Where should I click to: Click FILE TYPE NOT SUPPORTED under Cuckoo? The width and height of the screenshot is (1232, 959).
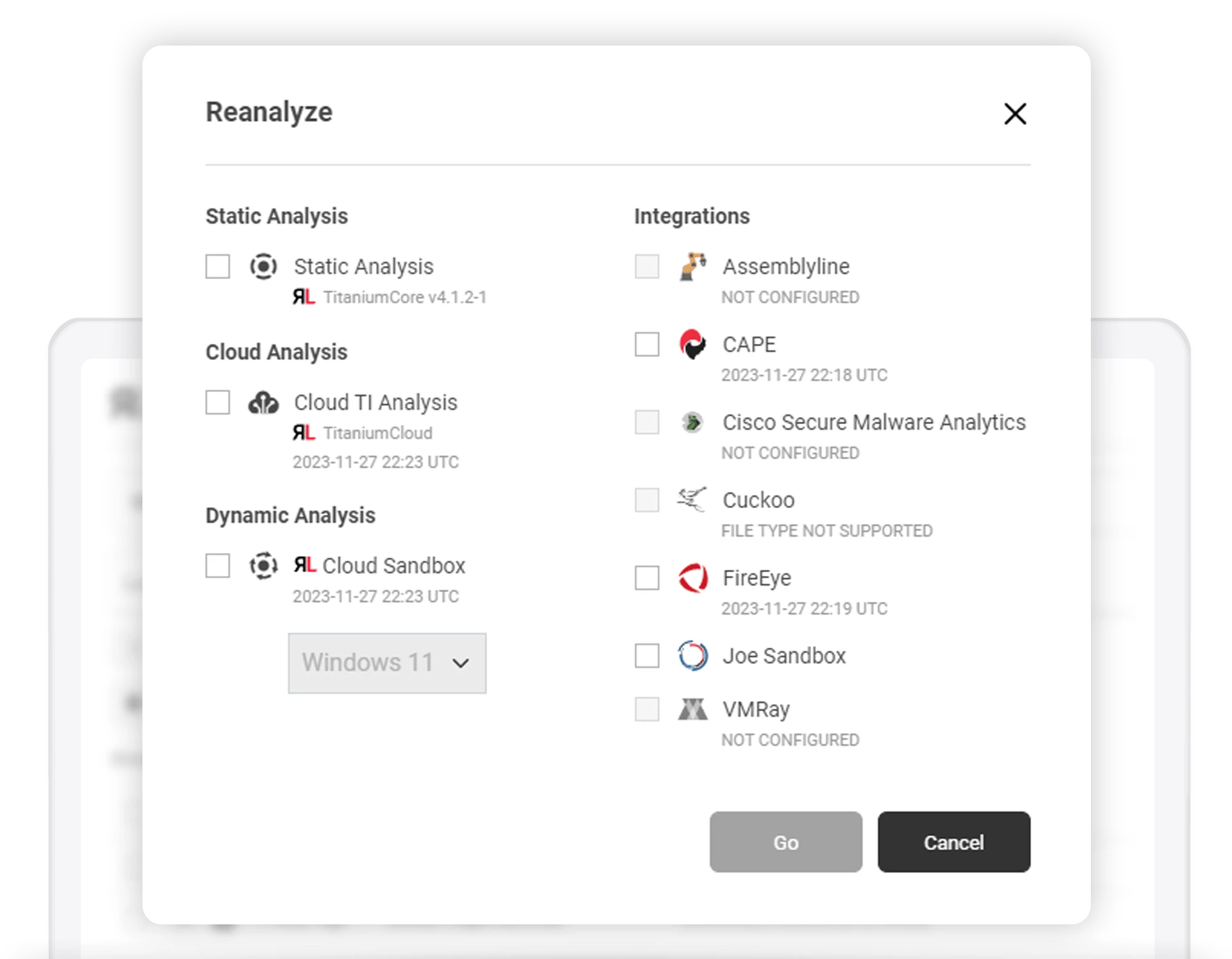(x=827, y=531)
